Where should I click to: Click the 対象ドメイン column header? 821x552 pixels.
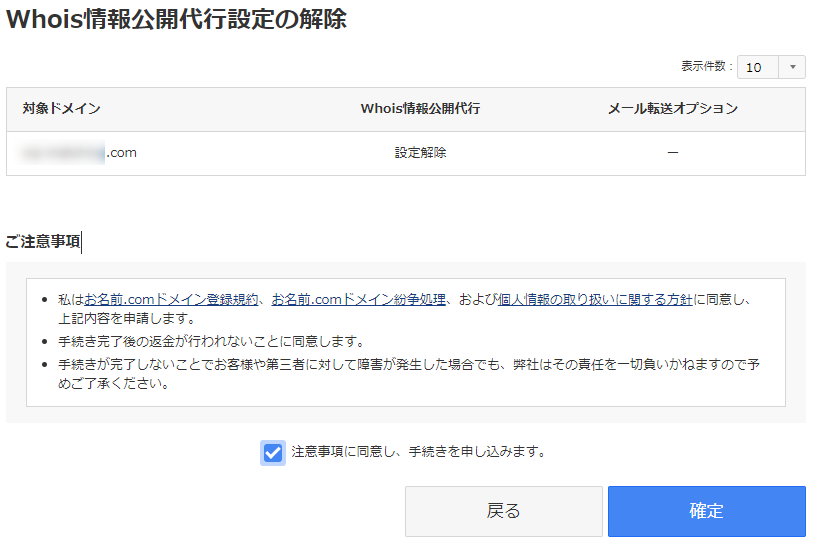pos(61,108)
